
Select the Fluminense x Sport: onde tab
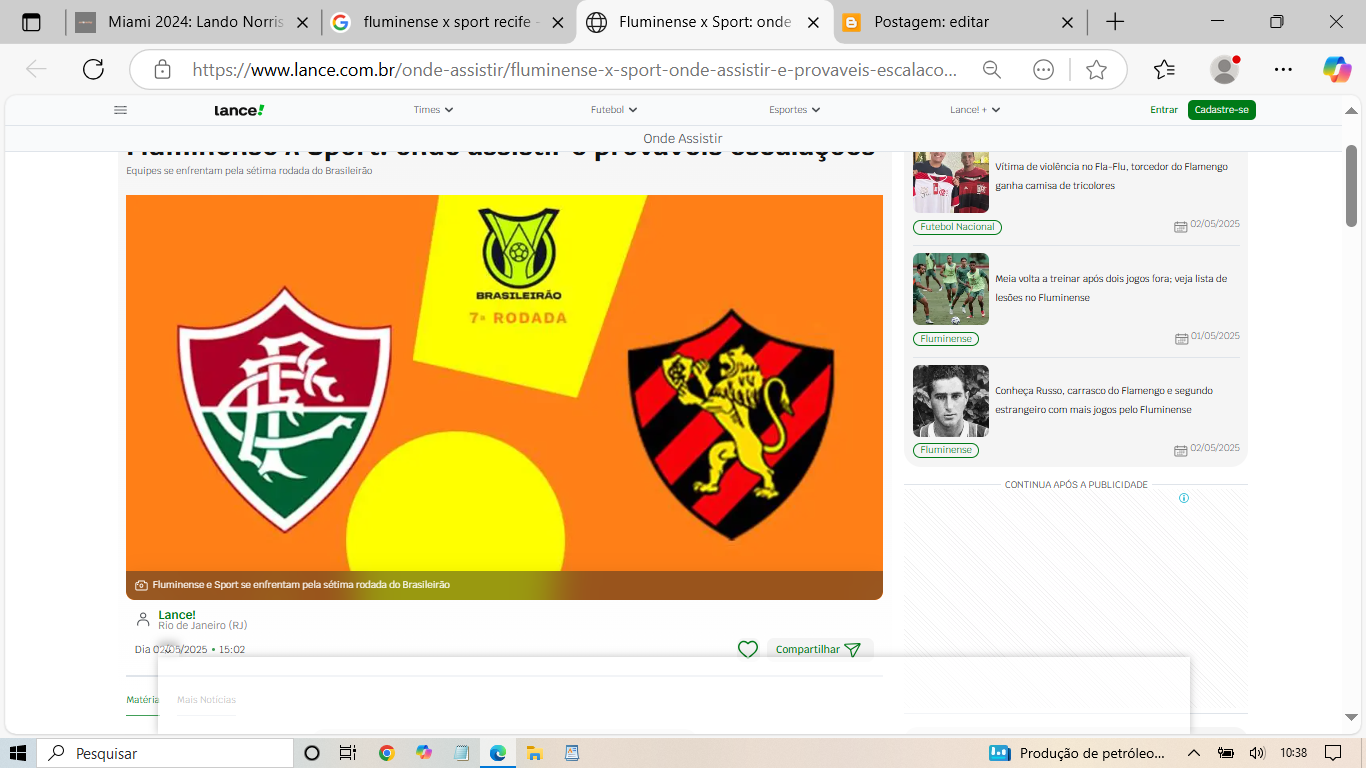pyautogui.click(x=704, y=22)
